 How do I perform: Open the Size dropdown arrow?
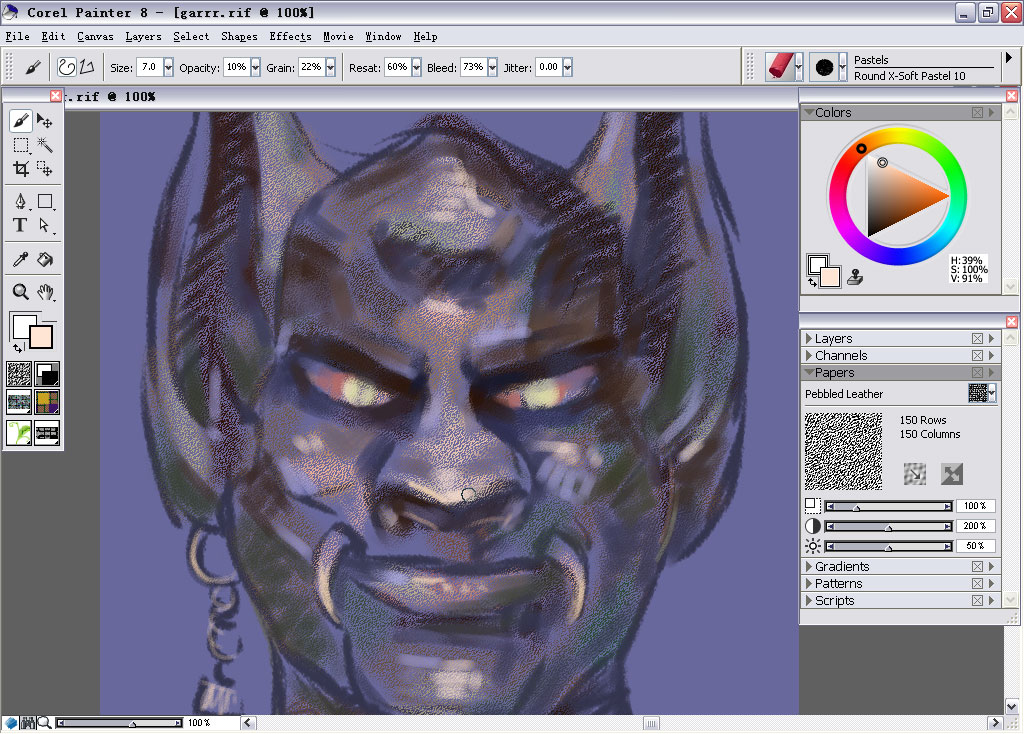click(x=168, y=67)
